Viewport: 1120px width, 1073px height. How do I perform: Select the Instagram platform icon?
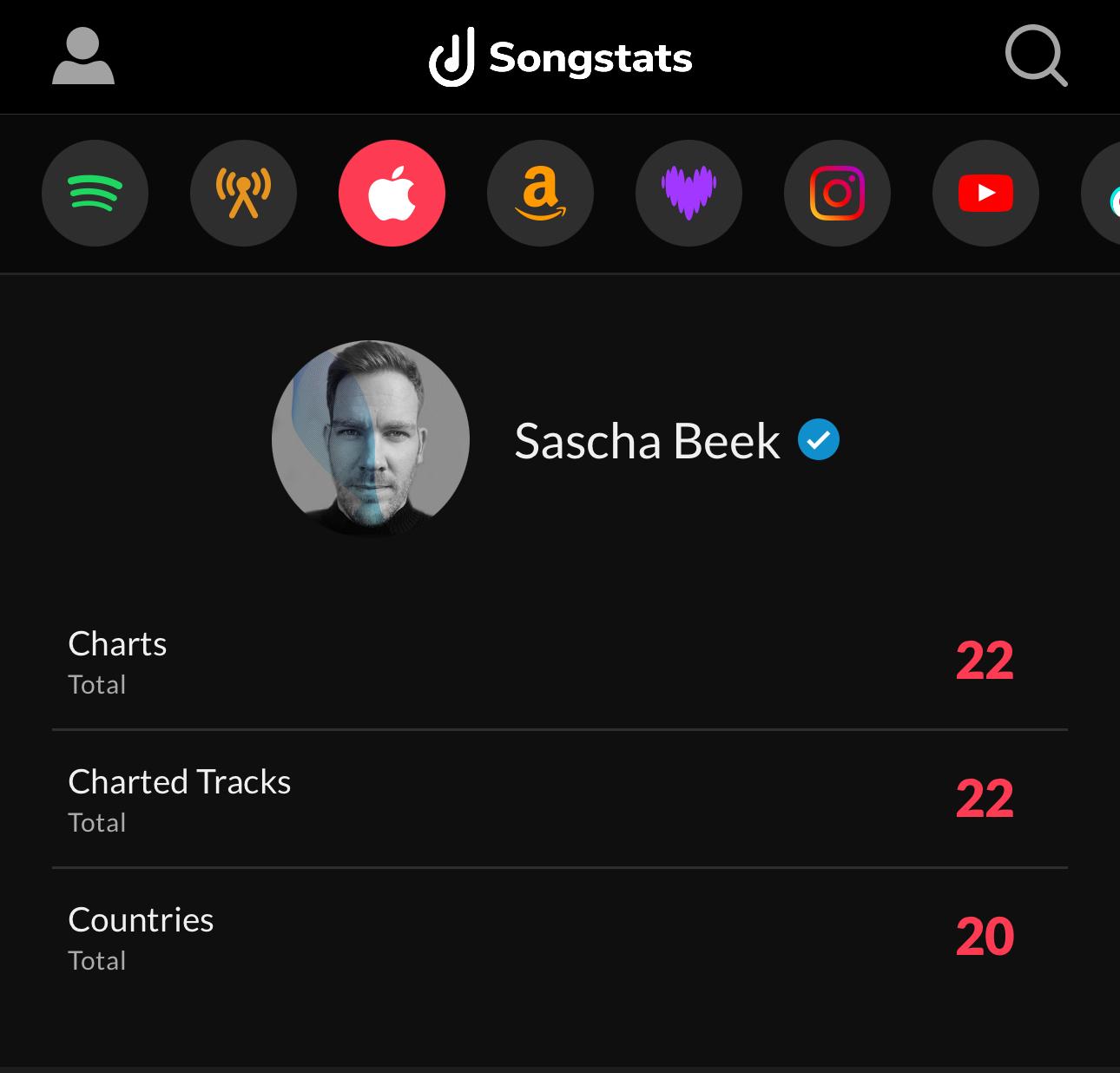(x=837, y=194)
